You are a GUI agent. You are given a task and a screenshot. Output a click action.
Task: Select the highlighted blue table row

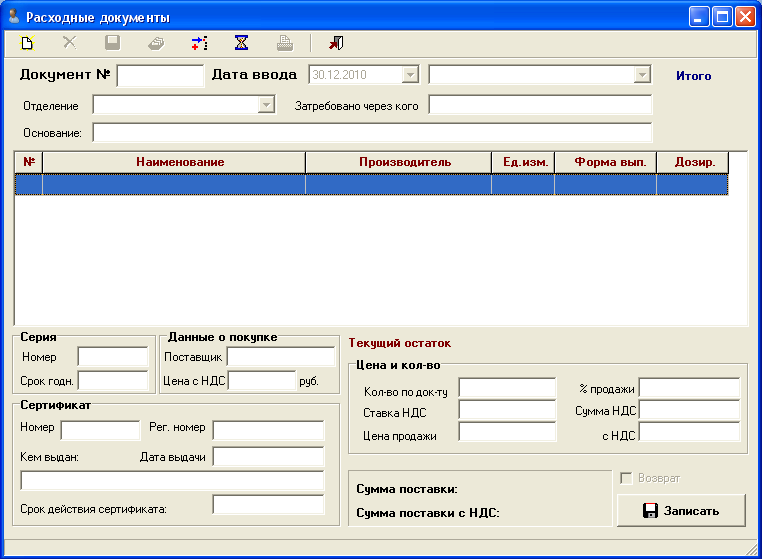pos(370,184)
